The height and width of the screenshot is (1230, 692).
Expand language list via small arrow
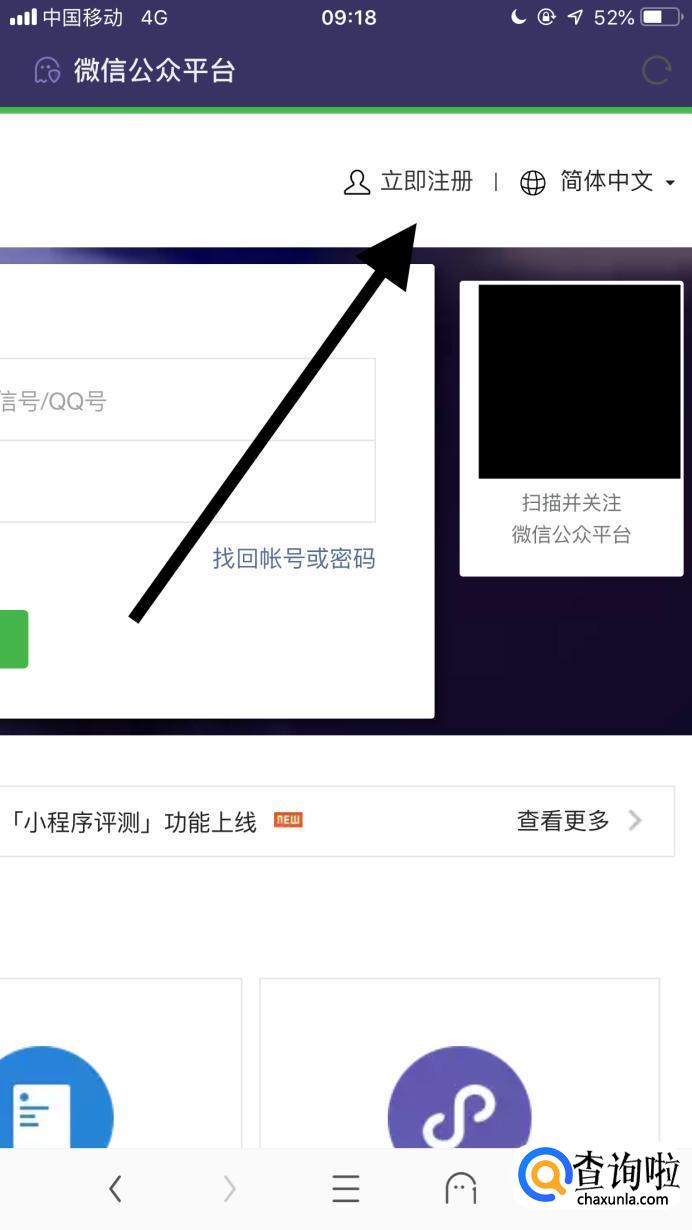[670, 182]
